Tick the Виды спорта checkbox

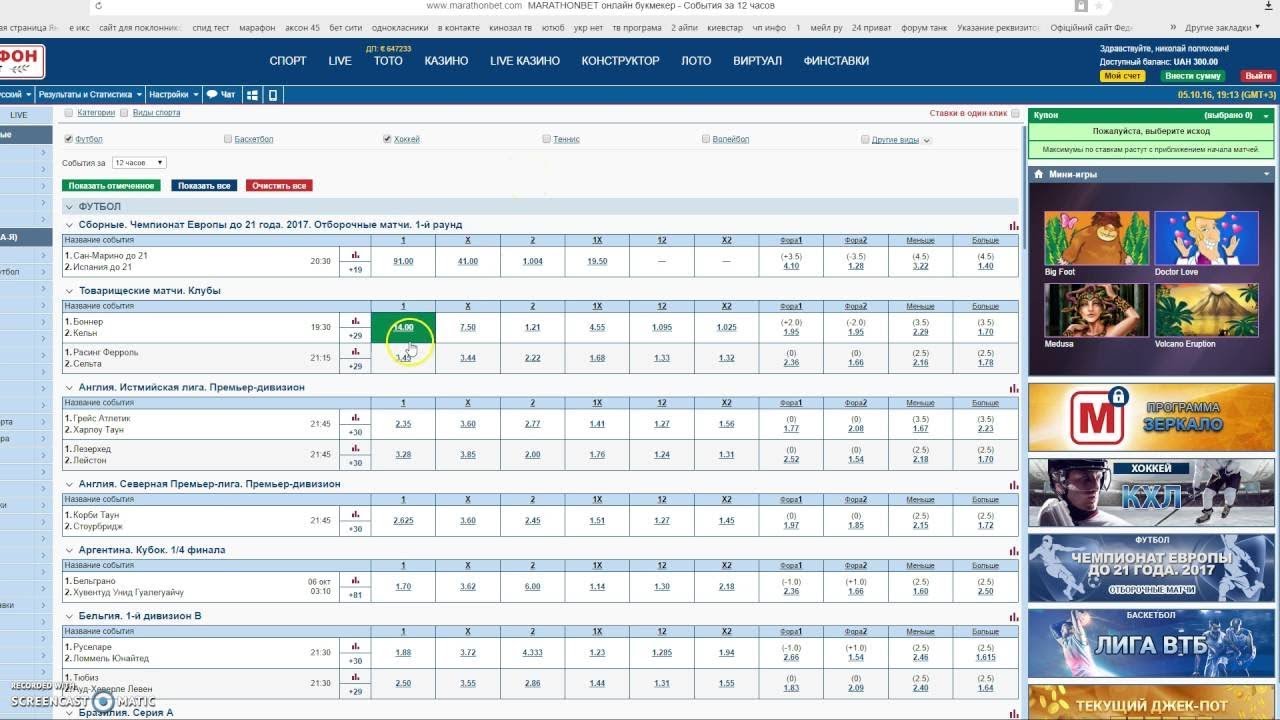coord(124,113)
